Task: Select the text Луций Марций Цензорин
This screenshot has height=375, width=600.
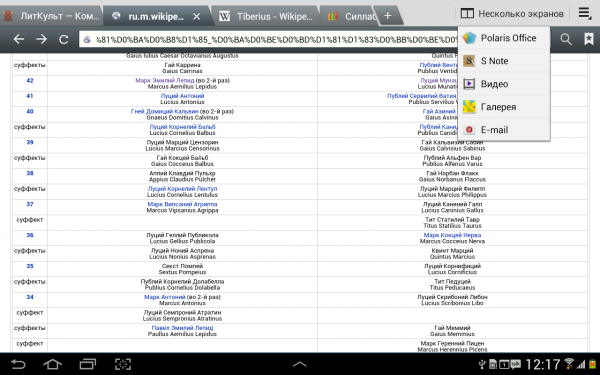Action: [183, 142]
